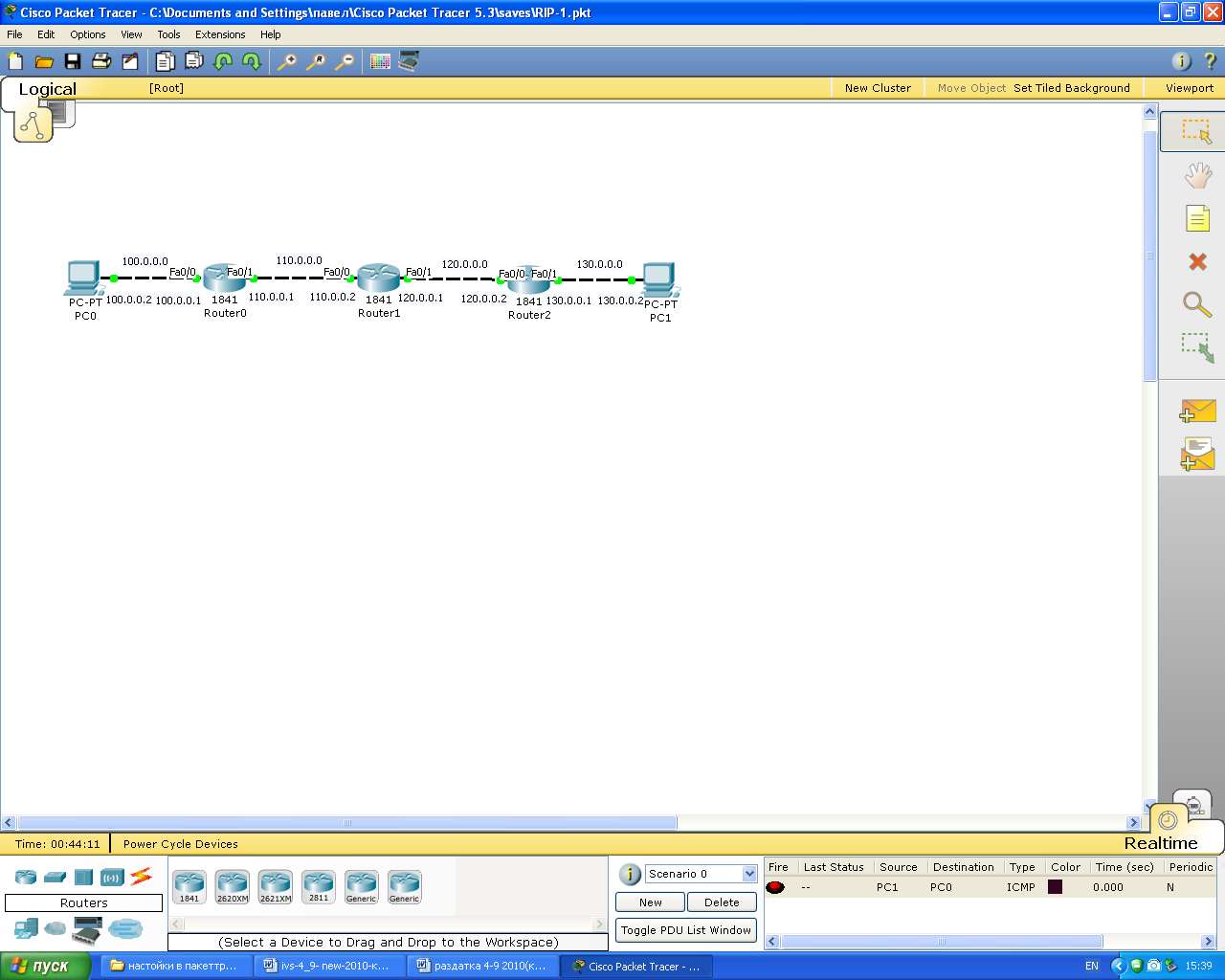Click Router0 in the workspace

pyautogui.click(x=225, y=278)
